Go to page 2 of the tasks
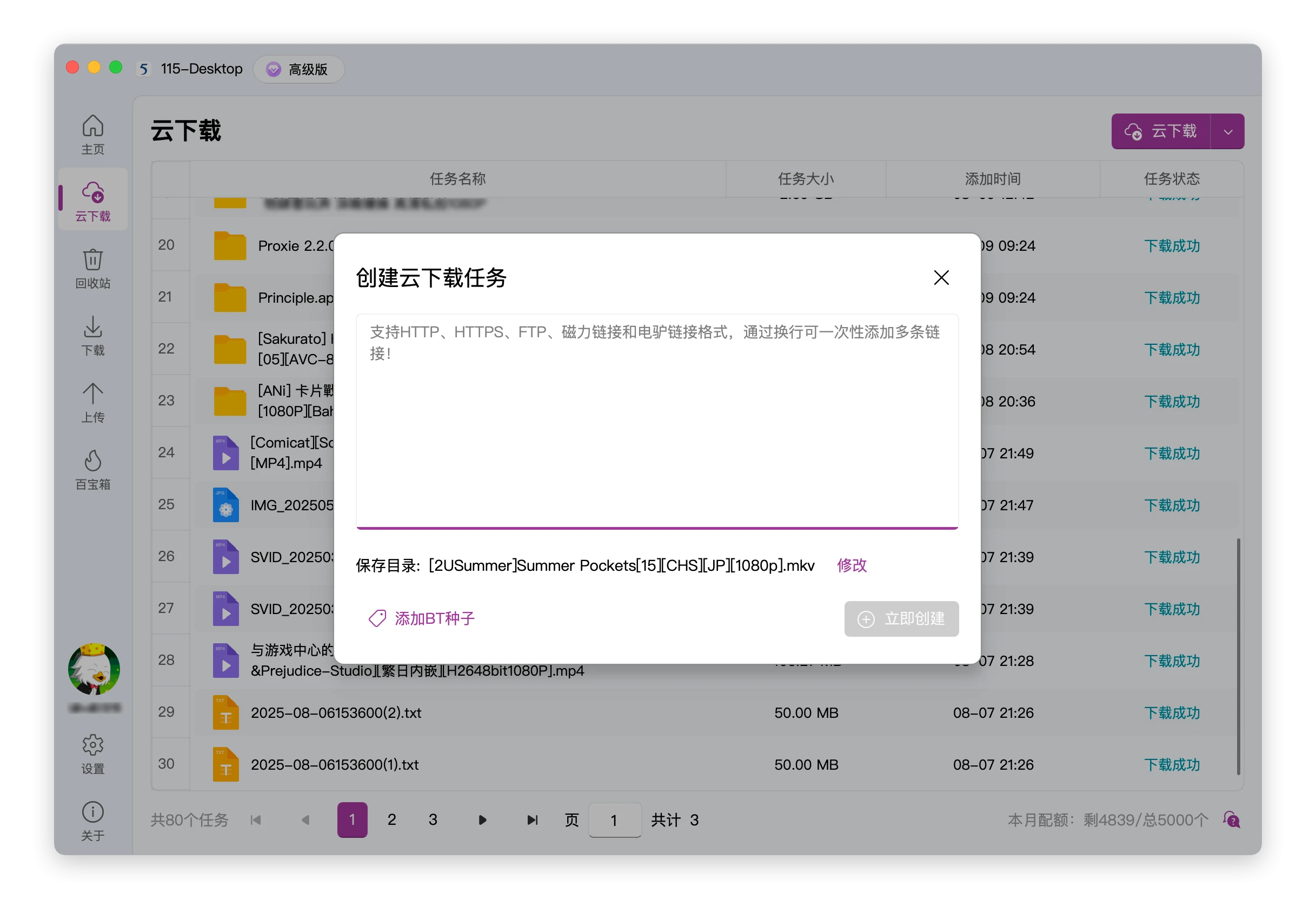 point(391,820)
